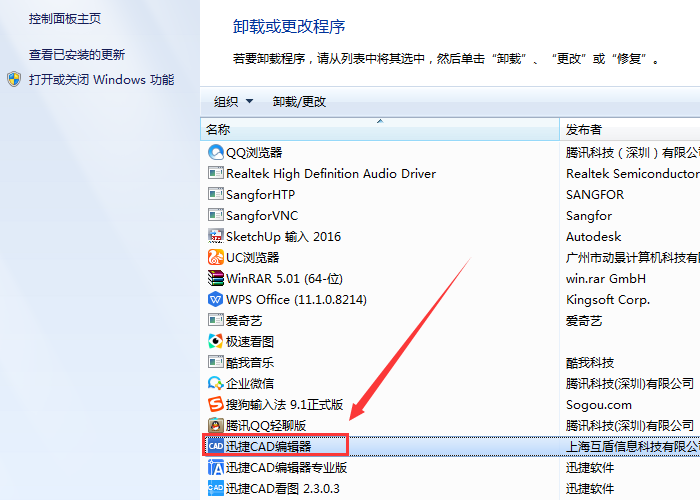The width and height of the screenshot is (700, 500).
Task: Select the 迅捷CAD编辑器专业版 entry name
Action: coord(286,467)
